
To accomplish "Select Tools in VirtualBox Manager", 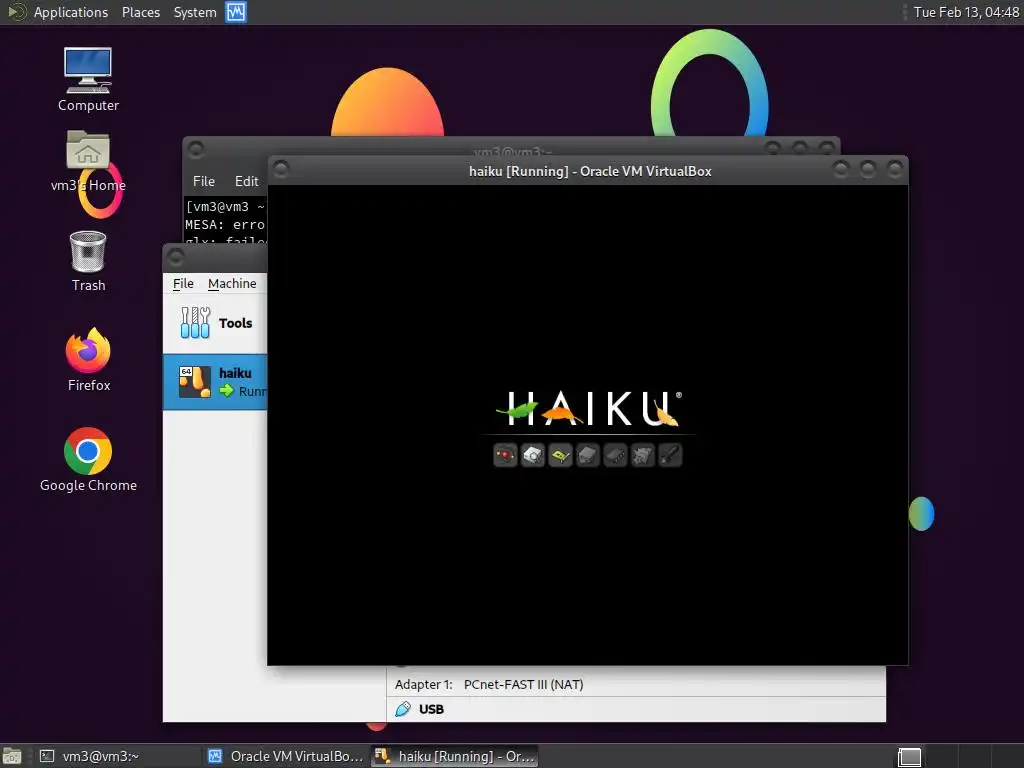I will point(215,323).
